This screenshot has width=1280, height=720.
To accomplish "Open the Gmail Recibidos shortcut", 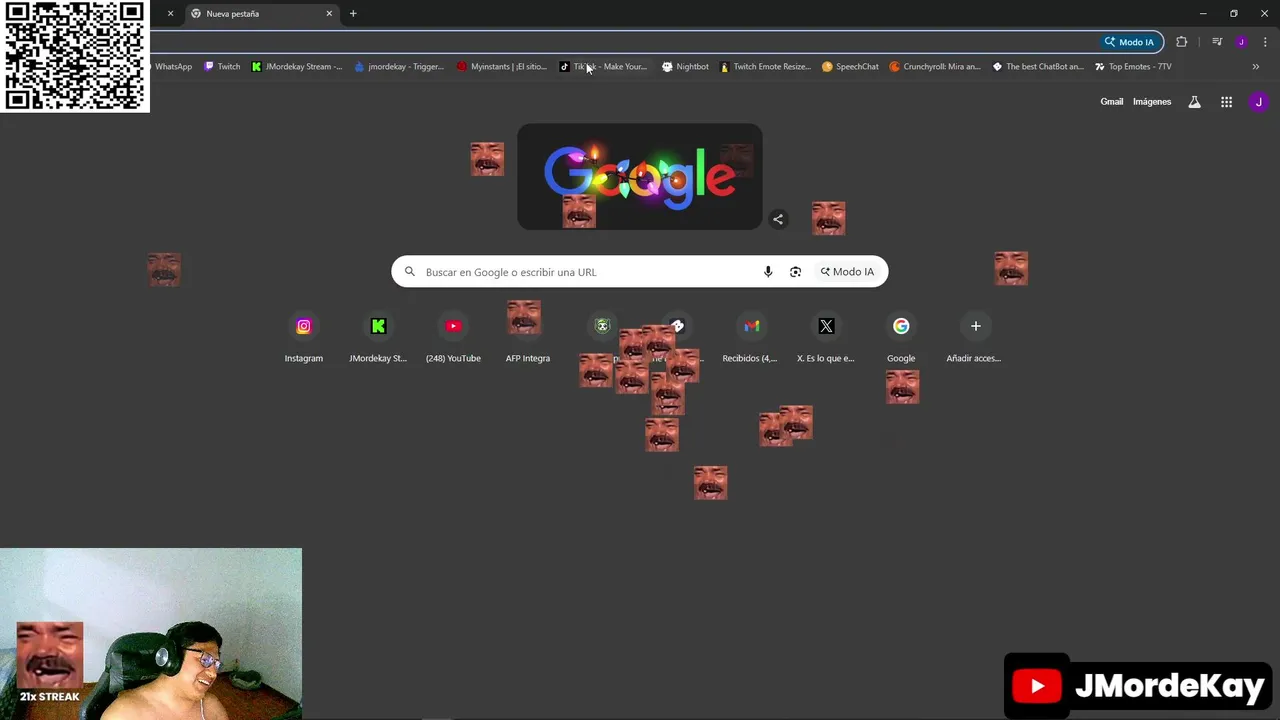I will coord(751,338).
